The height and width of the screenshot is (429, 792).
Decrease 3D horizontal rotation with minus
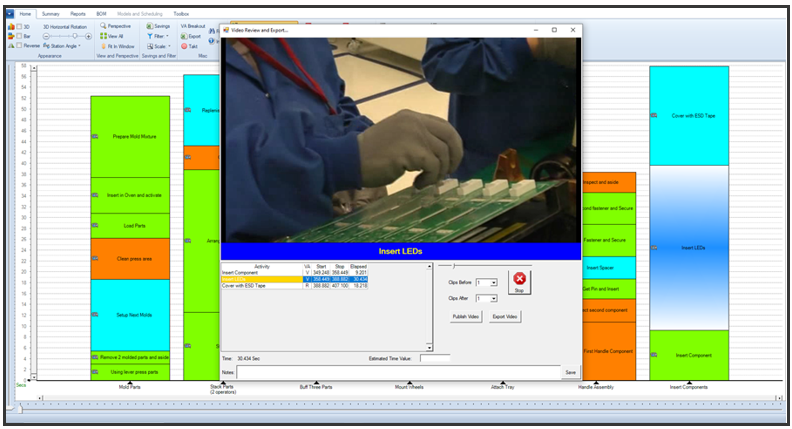point(46,36)
